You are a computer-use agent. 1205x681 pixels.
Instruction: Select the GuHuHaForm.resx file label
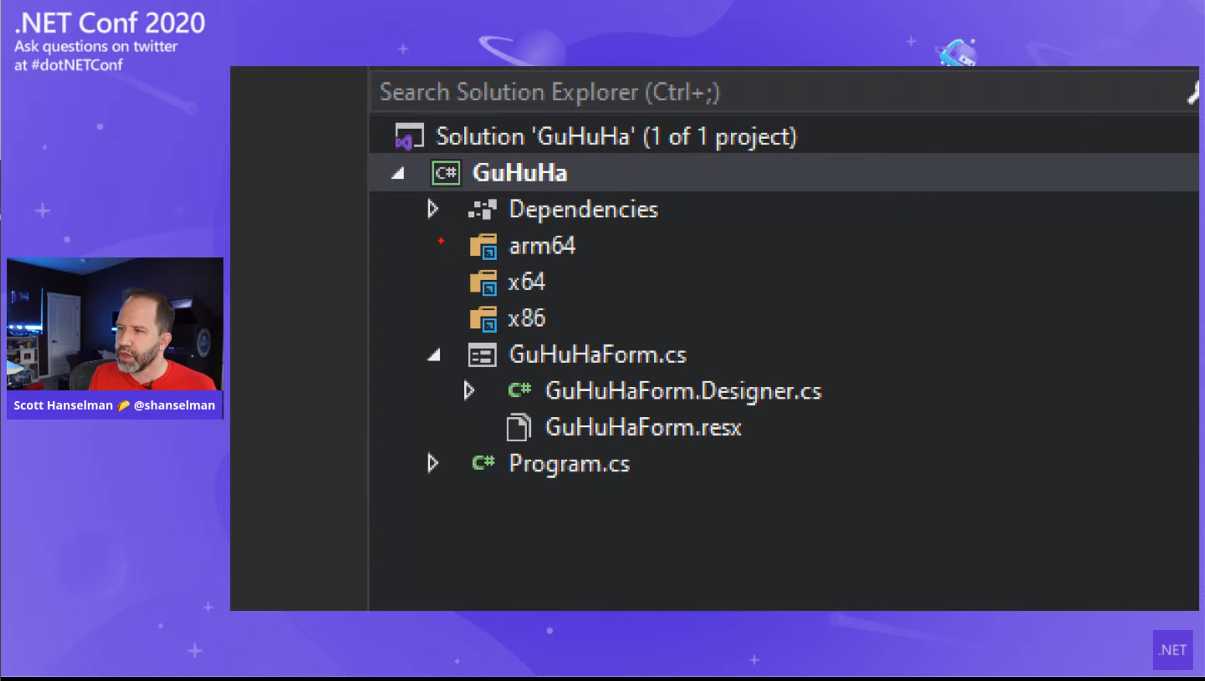(x=643, y=428)
